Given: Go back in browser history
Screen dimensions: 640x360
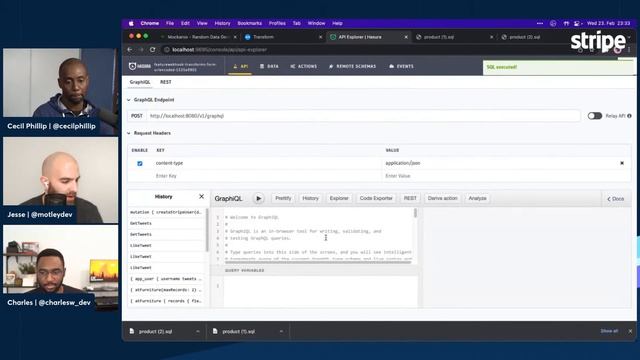Looking at the screenshot, I should (x=130, y=49).
